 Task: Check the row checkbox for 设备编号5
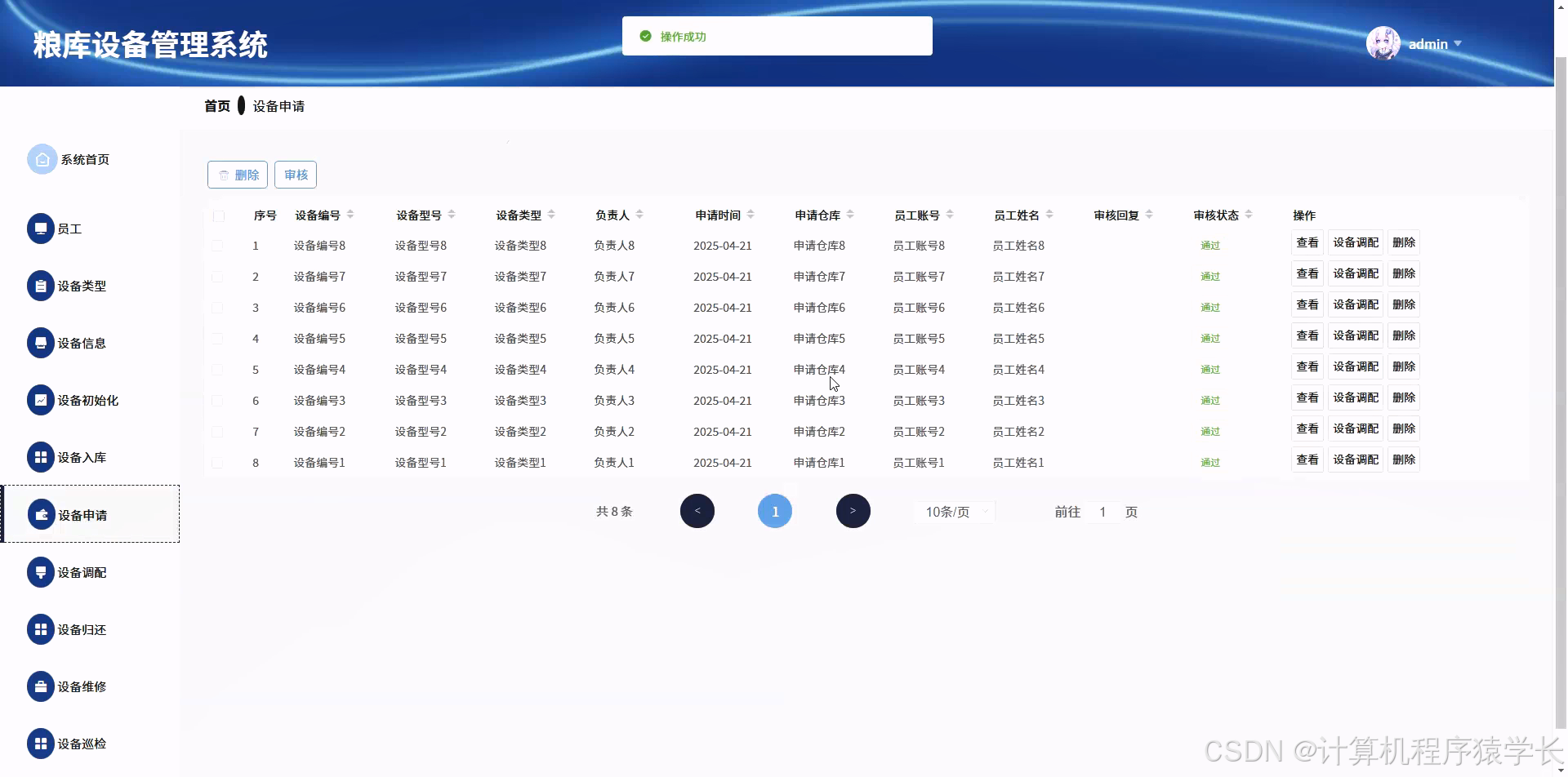[217, 339]
